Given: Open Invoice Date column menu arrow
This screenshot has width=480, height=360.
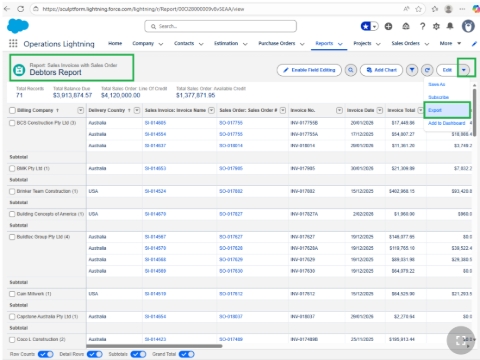Looking at the screenshot, I should (x=380, y=110).
